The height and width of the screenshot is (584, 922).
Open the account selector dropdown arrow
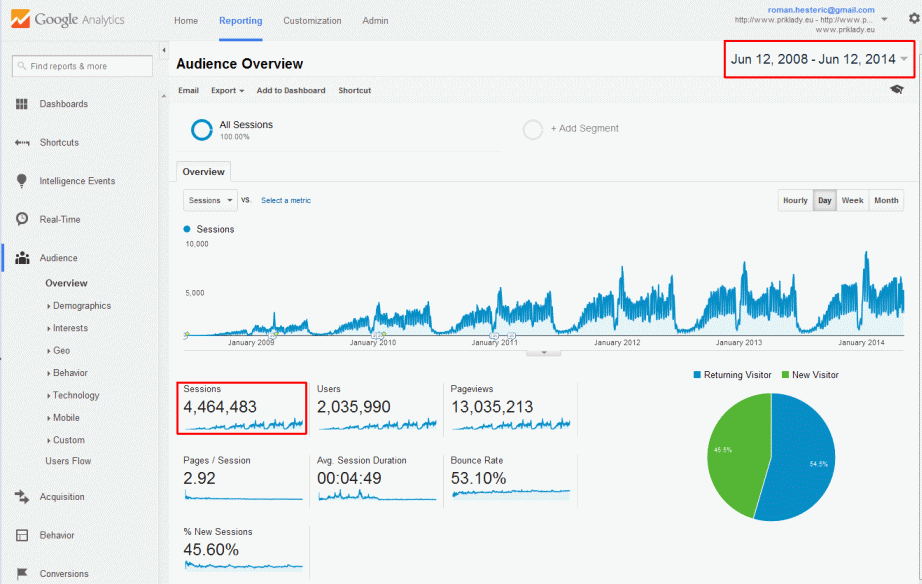pos(884,19)
